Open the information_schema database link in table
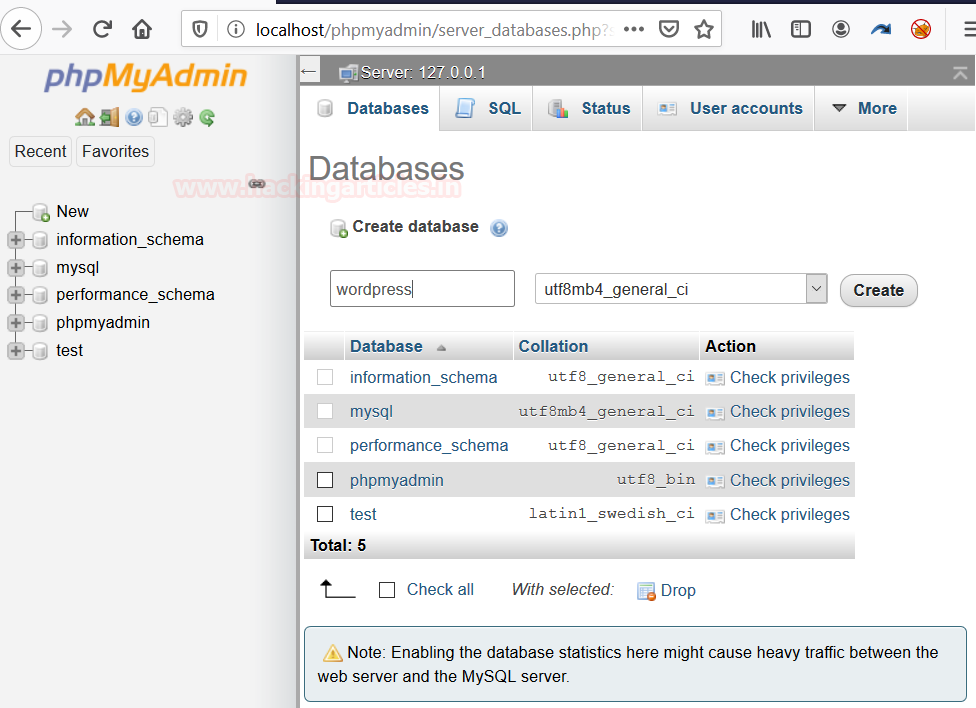976x708 pixels. pyautogui.click(x=423, y=377)
